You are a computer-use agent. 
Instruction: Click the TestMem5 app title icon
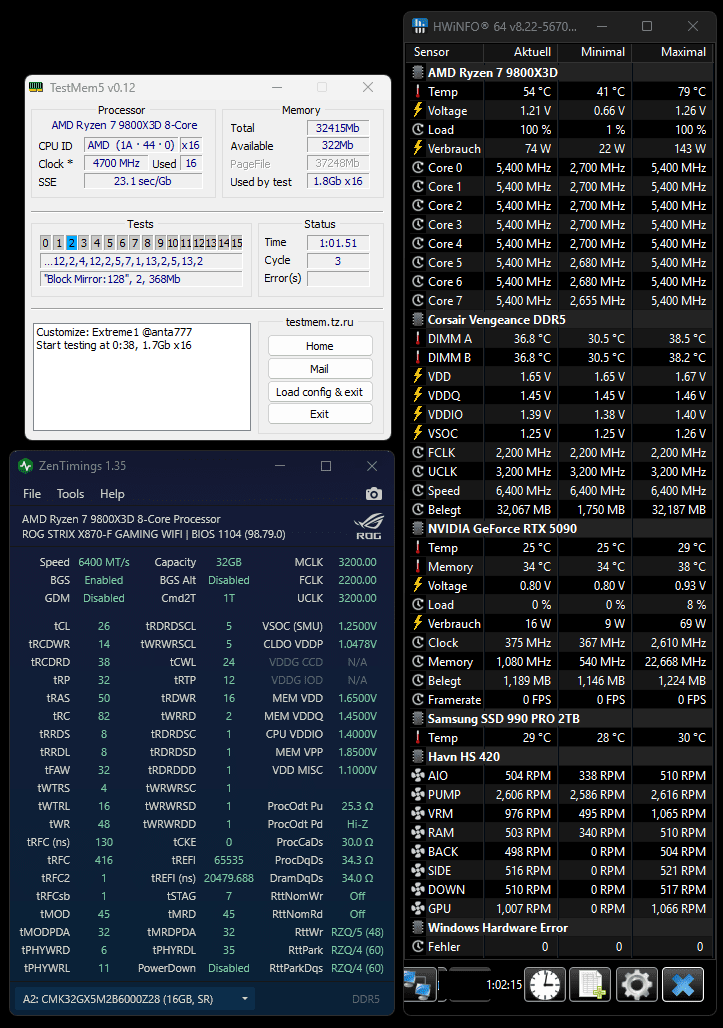pyautogui.click(x=37, y=87)
